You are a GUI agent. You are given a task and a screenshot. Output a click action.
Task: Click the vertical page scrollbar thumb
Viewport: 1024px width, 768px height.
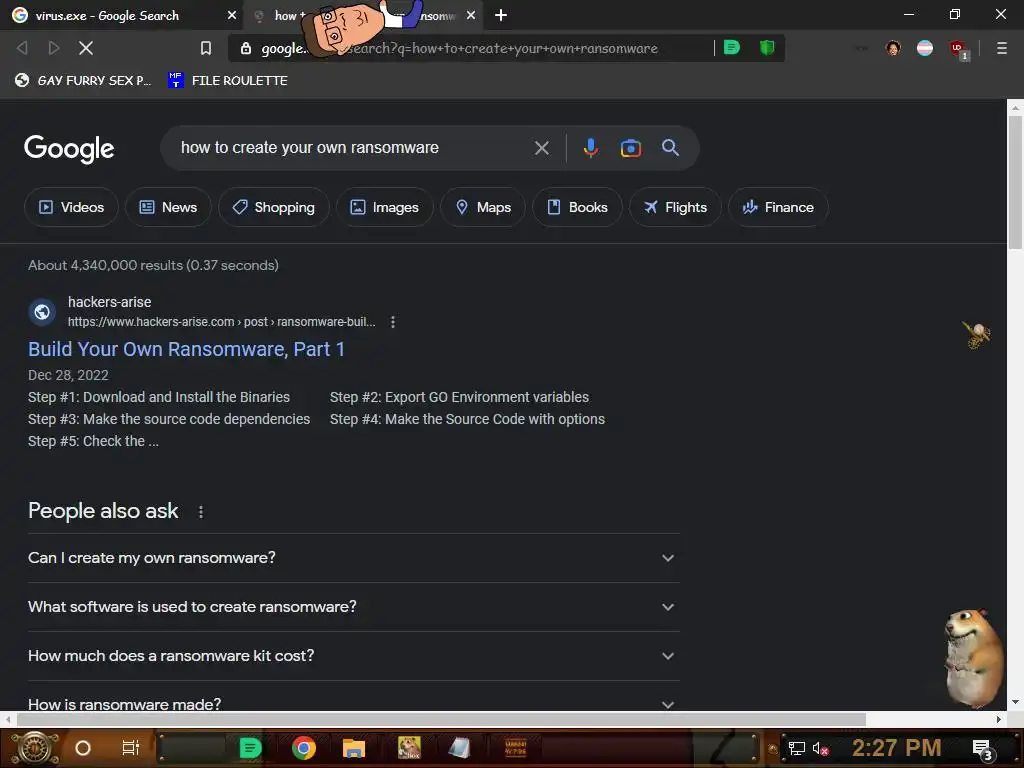tap(1014, 182)
